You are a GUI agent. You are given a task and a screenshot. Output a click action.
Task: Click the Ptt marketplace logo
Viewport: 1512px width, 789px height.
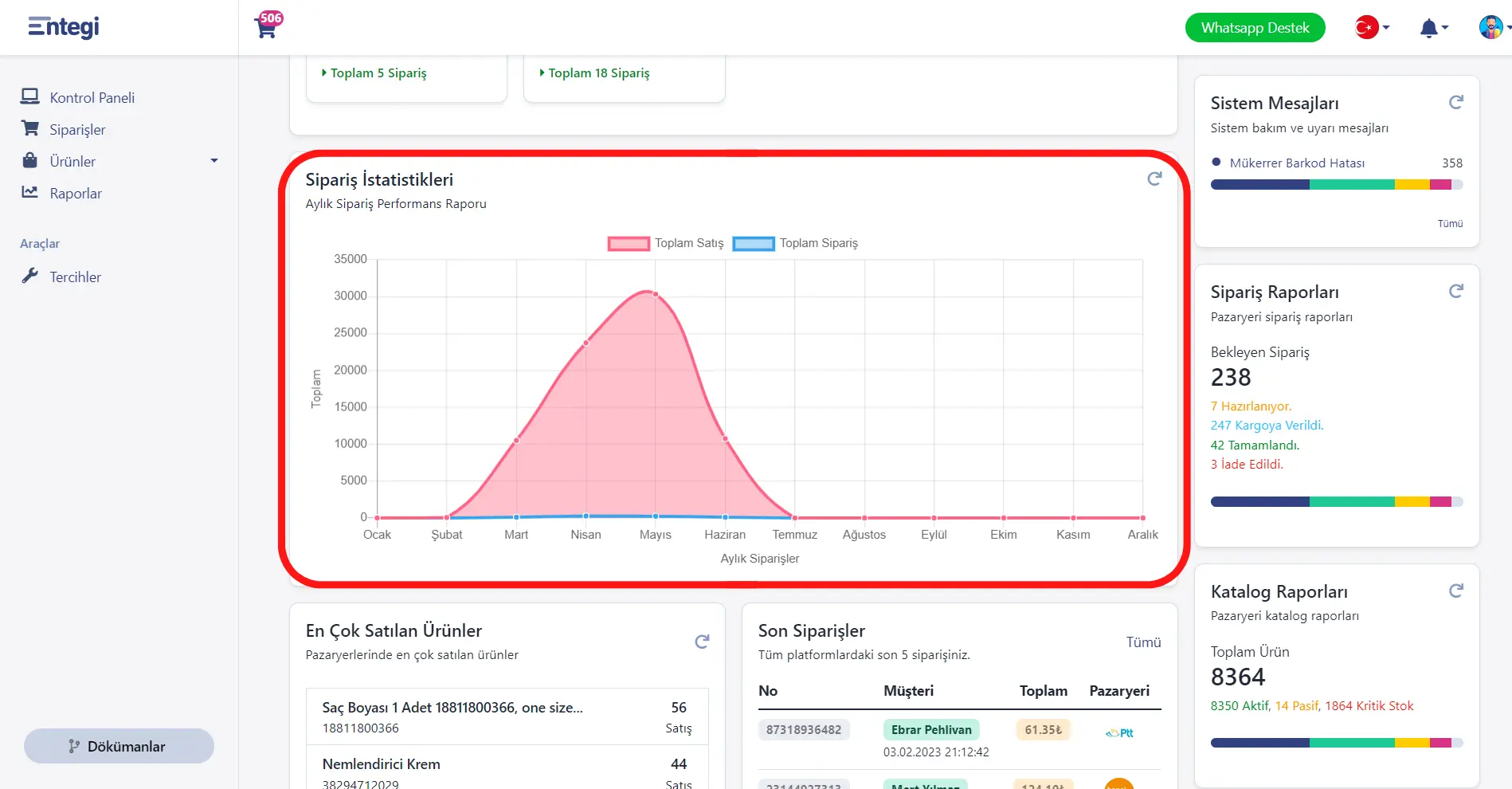(1119, 733)
